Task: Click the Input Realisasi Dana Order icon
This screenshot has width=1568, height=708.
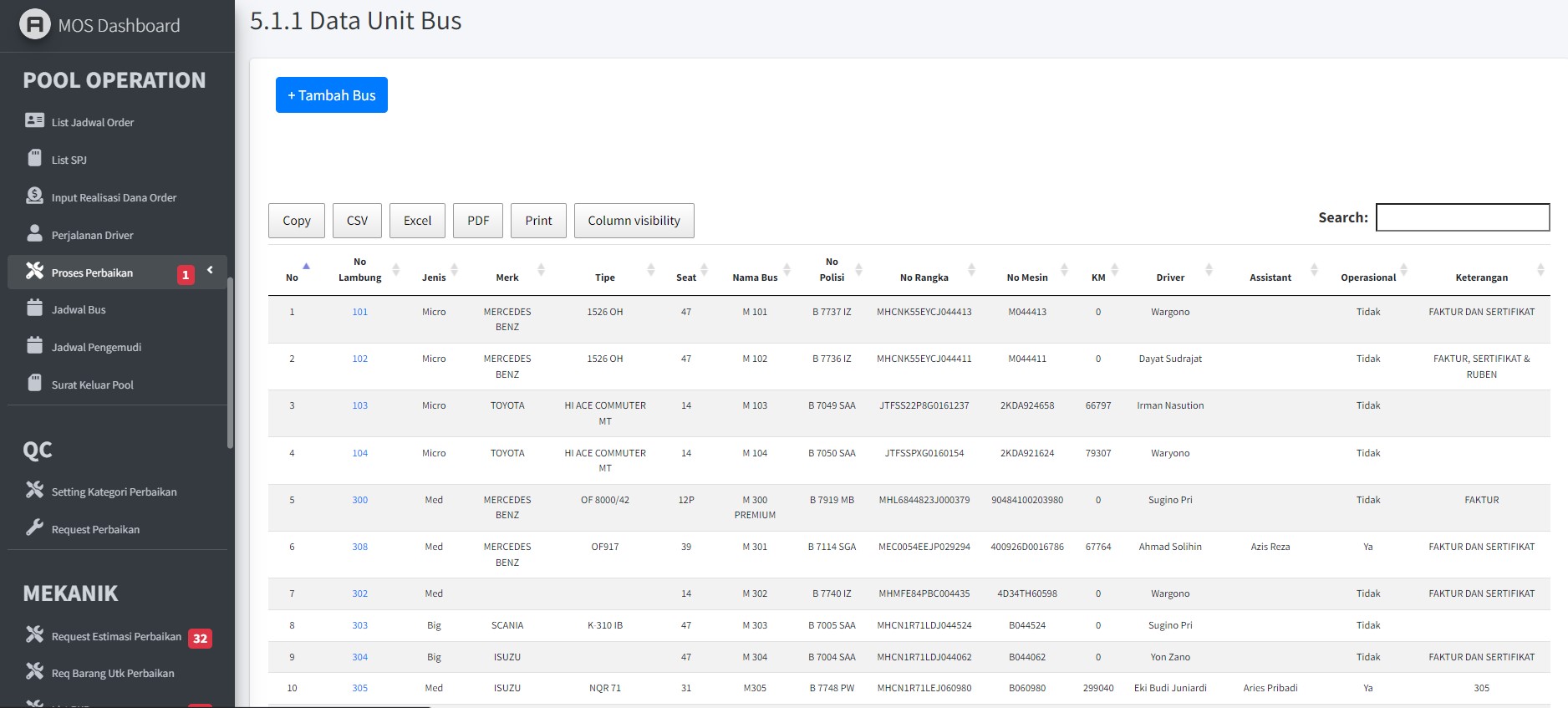Action: (x=34, y=196)
